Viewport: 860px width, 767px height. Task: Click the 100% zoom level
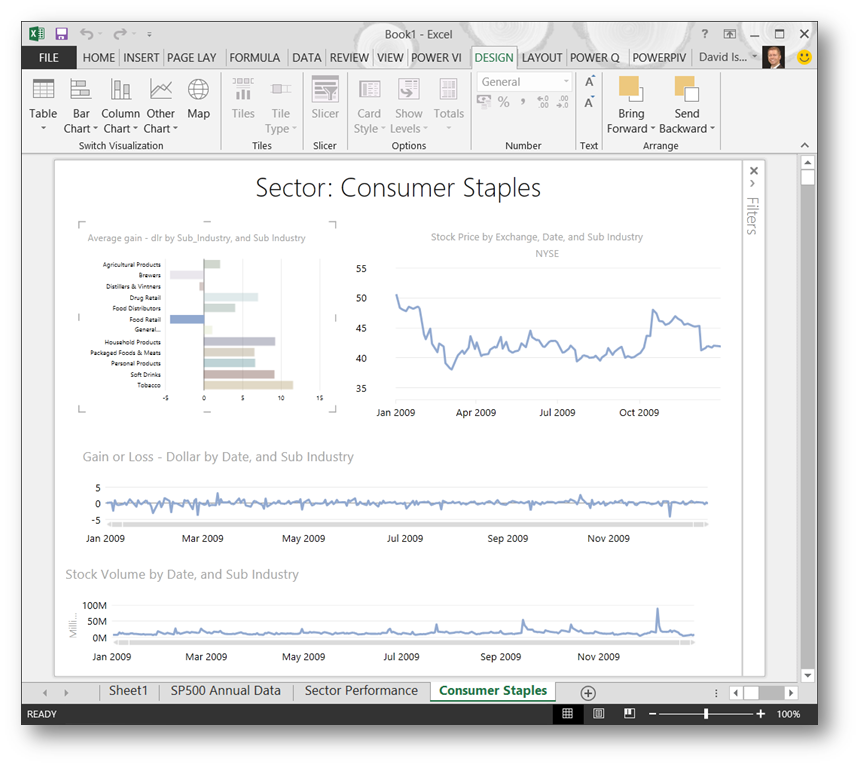tap(788, 714)
